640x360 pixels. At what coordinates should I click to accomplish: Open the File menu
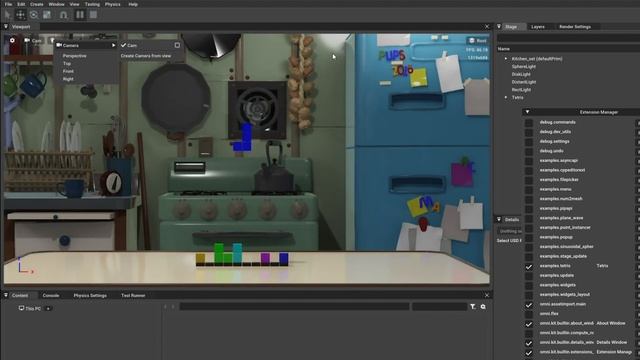(8, 4)
